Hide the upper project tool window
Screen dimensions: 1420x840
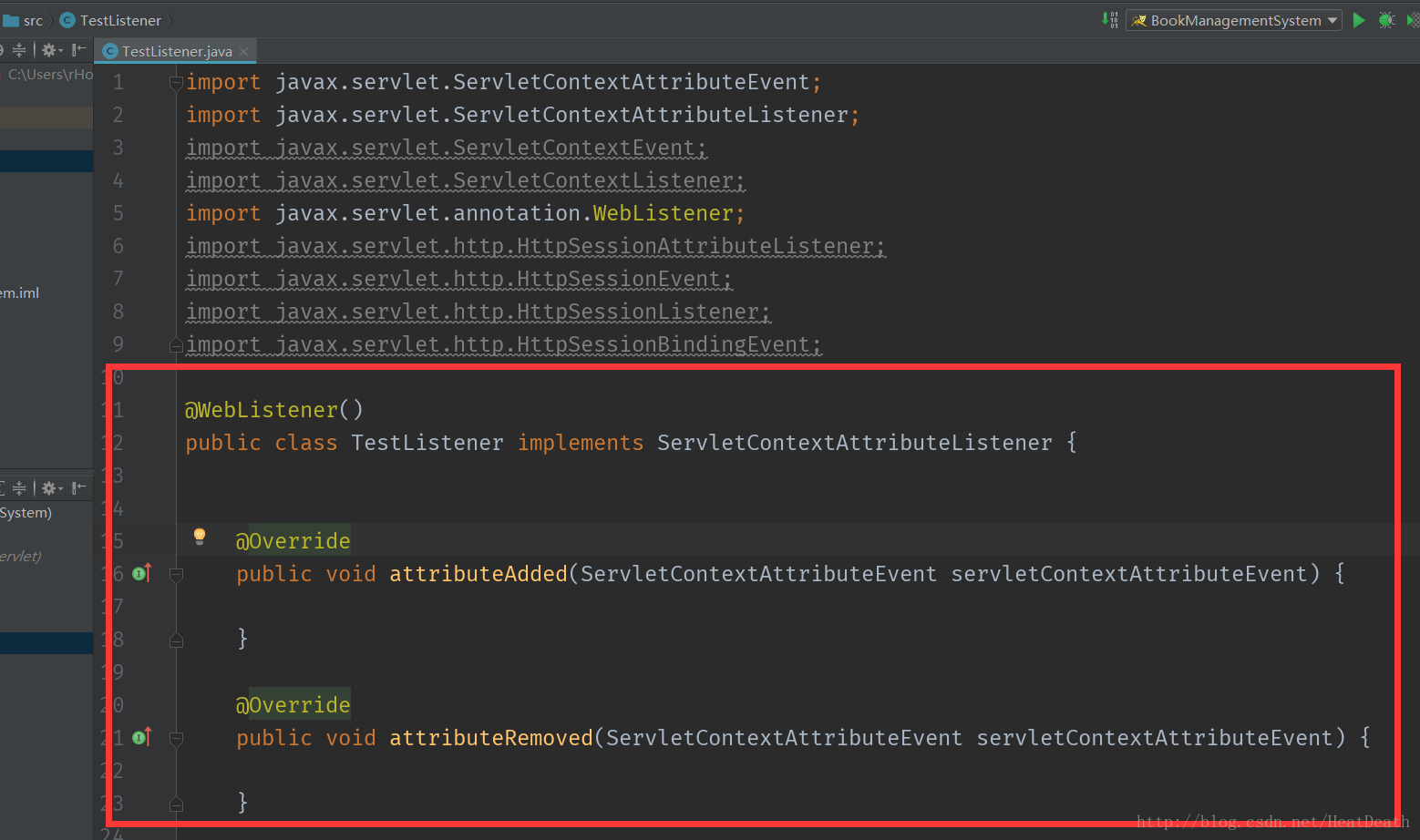tap(79, 49)
